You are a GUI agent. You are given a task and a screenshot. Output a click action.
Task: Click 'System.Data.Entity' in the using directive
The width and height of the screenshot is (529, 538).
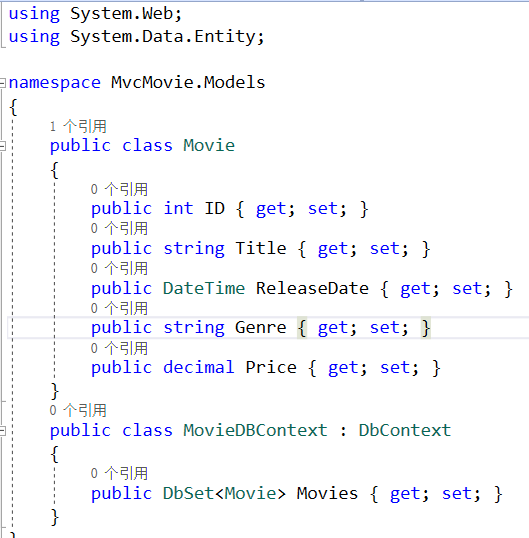point(164,37)
